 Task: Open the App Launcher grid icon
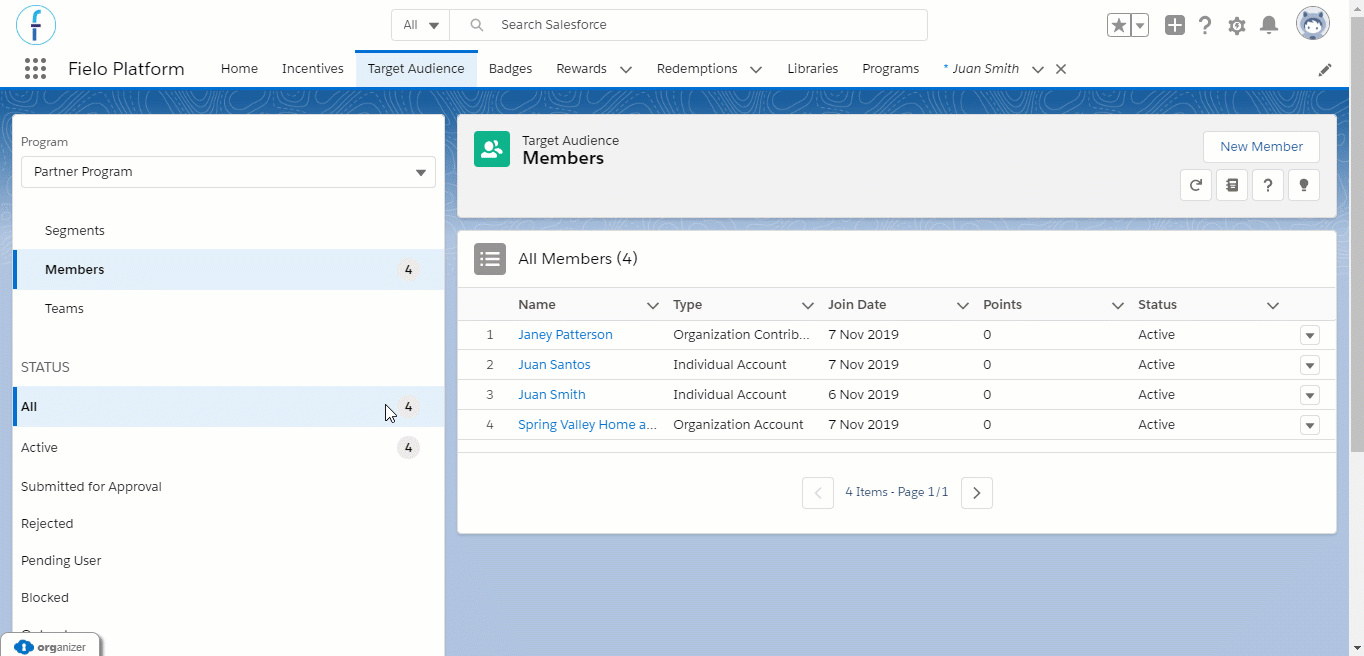click(x=35, y=69)
